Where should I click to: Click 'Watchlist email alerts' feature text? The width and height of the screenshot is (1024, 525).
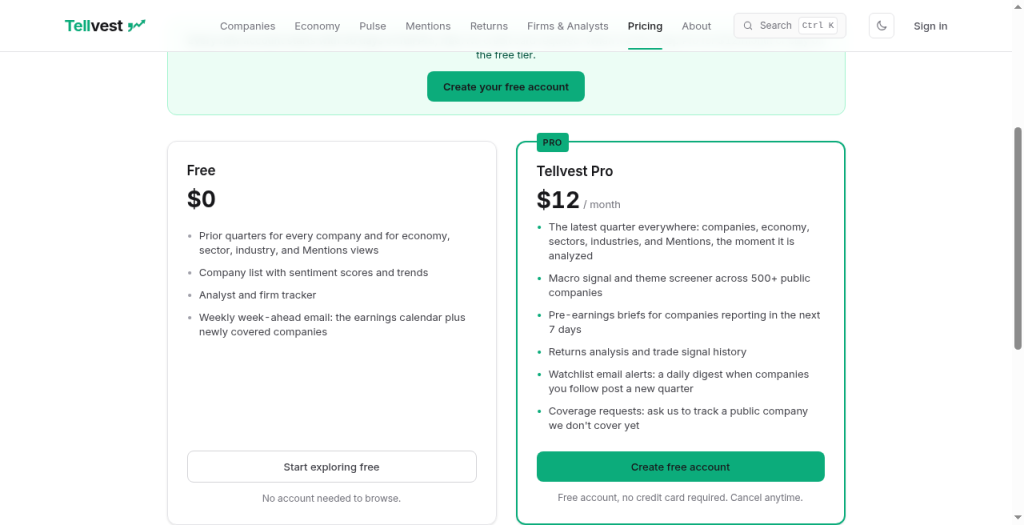[679, 381]
